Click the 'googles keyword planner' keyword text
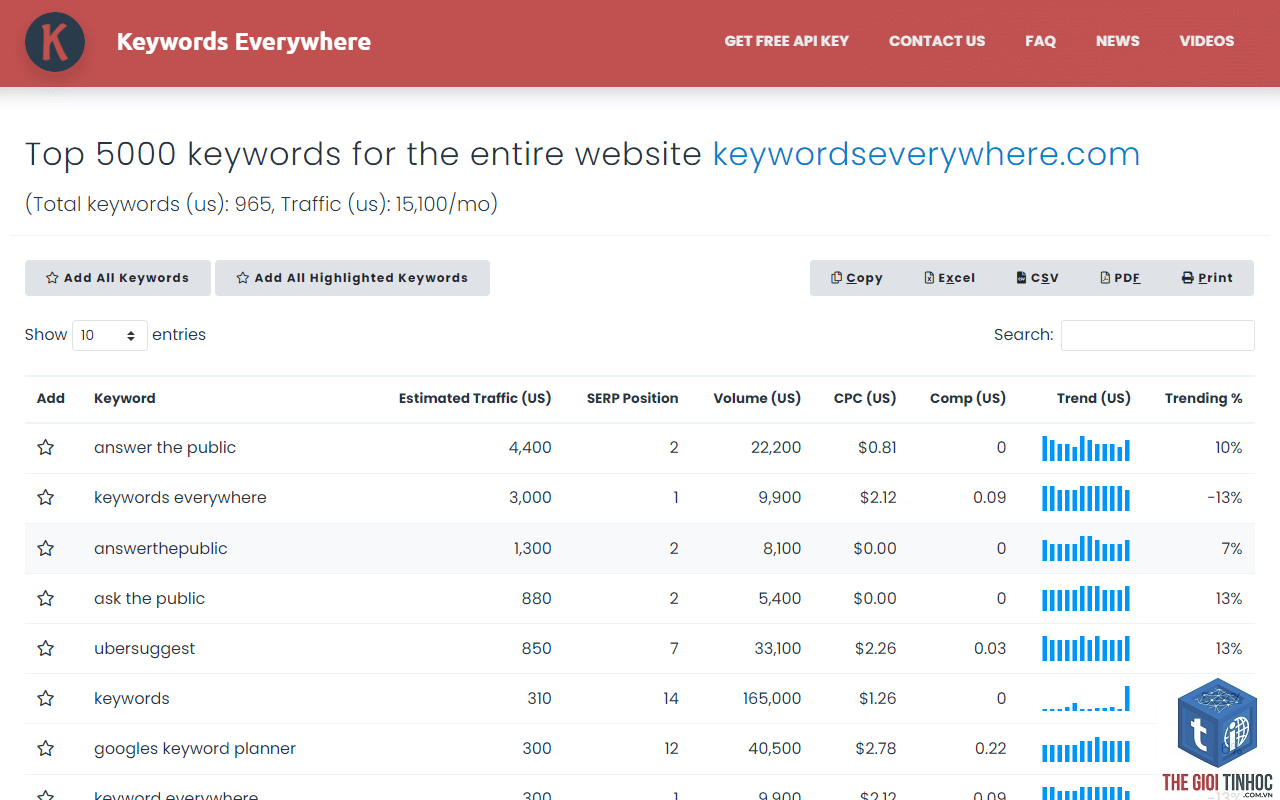The width and height of the screenshot is (1280, 800). pyautogui.click(x=195, y=748)
